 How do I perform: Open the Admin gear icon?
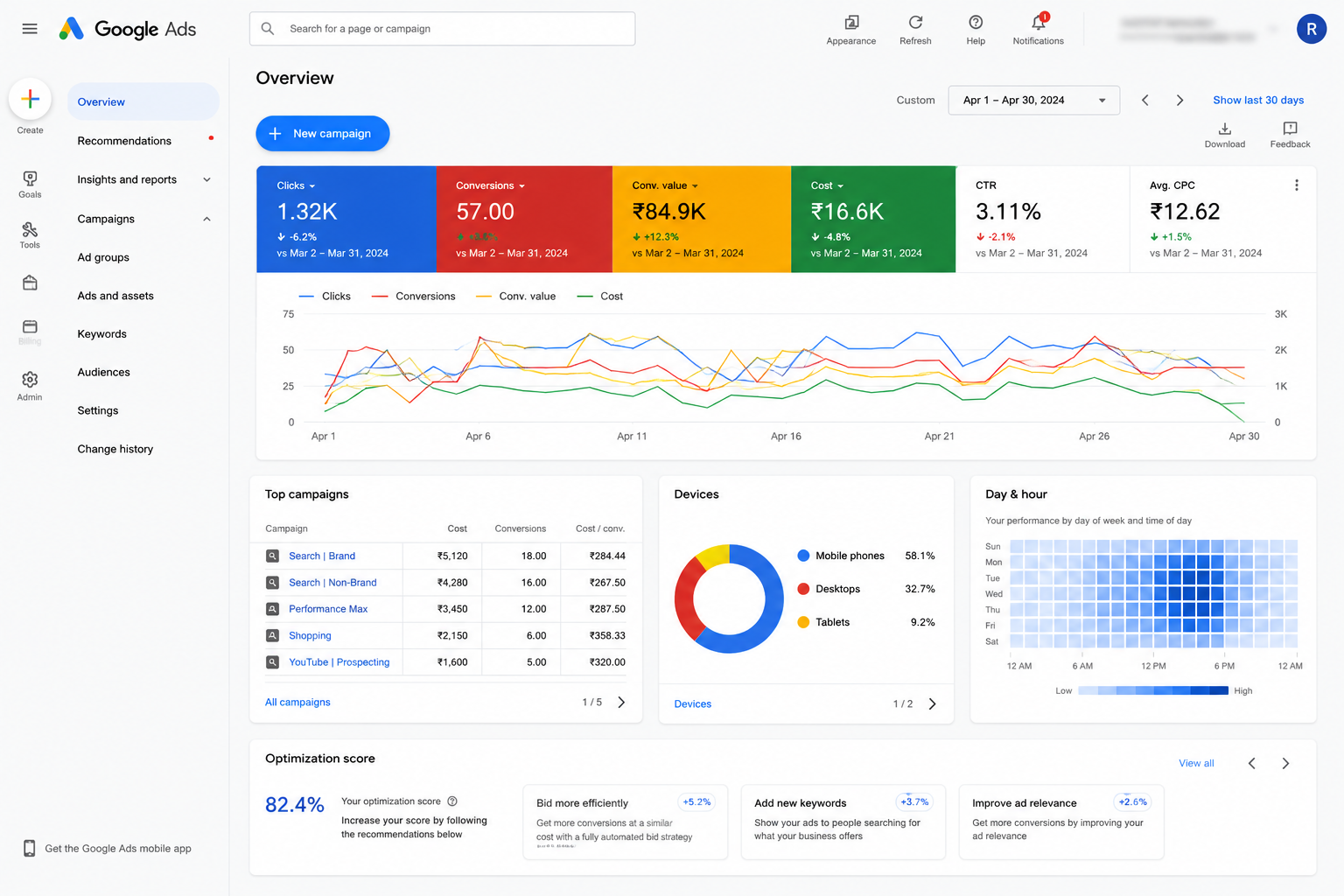30,380
